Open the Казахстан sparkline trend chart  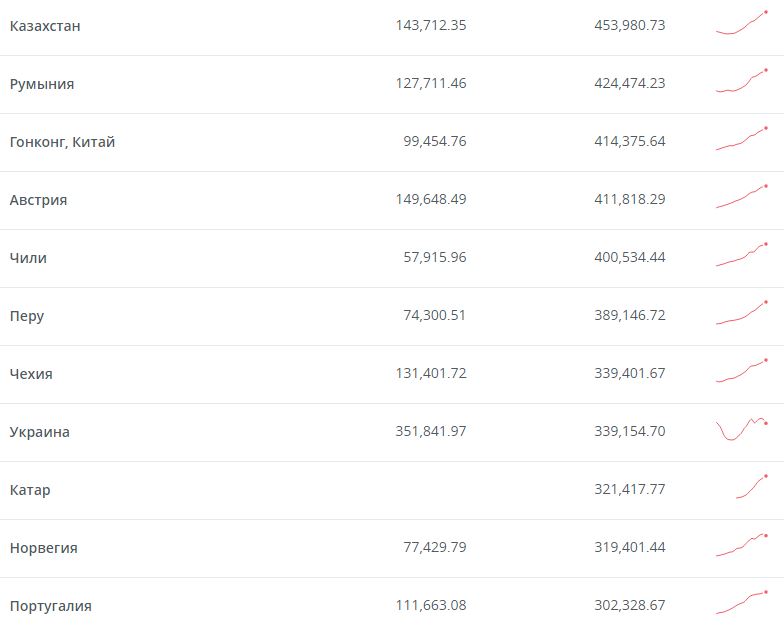click(x=742, y=22)
